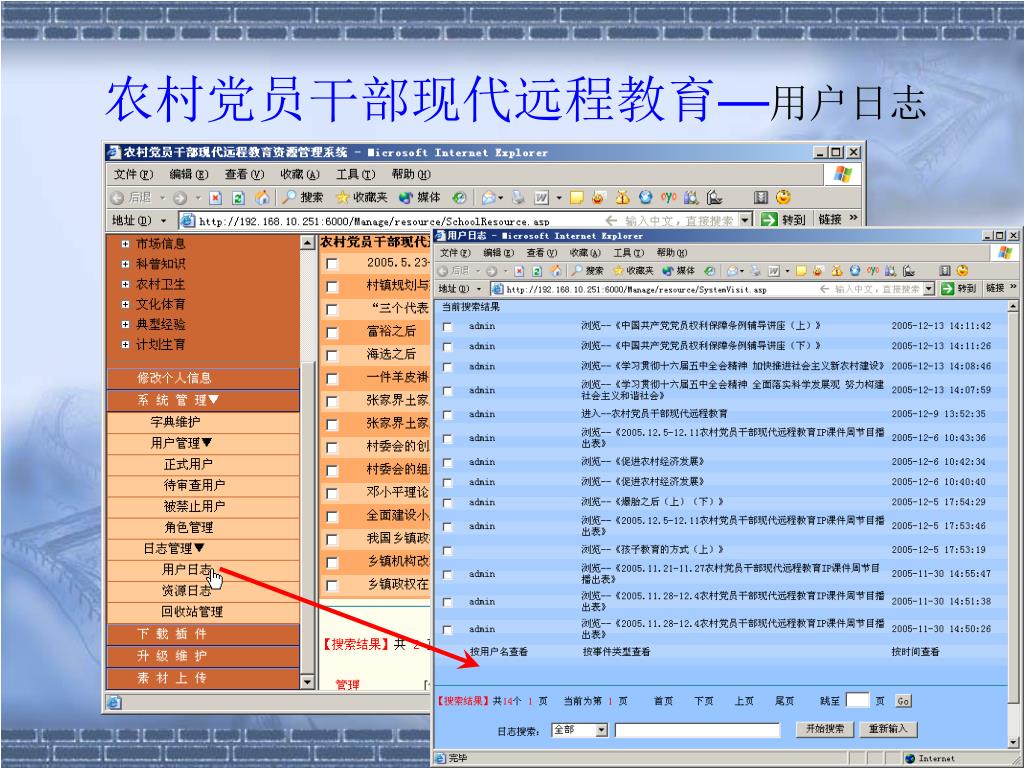Click Refresh icon in 用户日志 window toolbar
The height and width of the screenshot is (768, 1024).
point(537,271)
